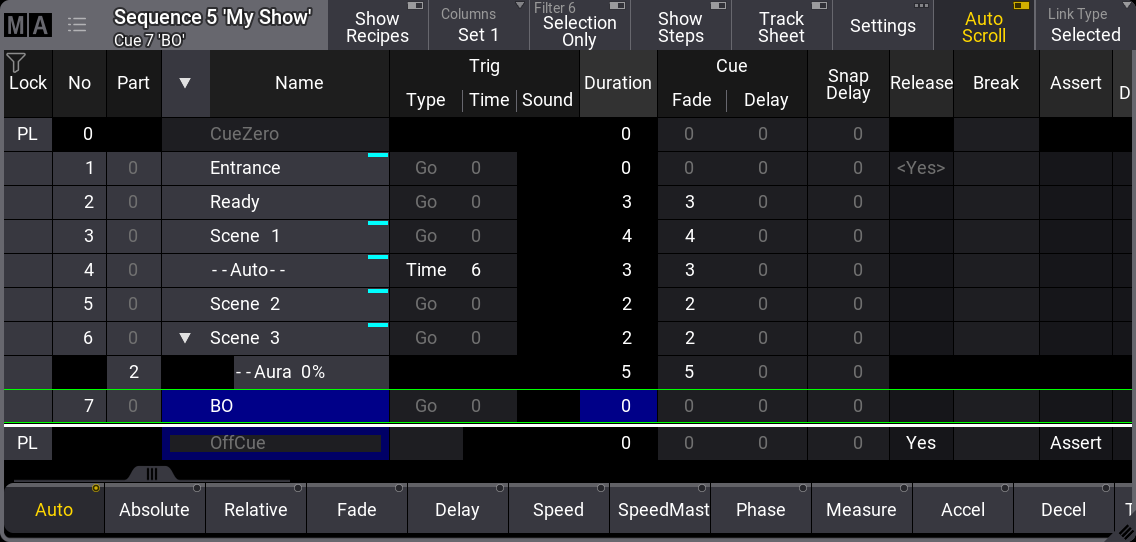This screenshot has height=542, width=1136.
Task: Click the MA logo icon
Action: (28, 26)
